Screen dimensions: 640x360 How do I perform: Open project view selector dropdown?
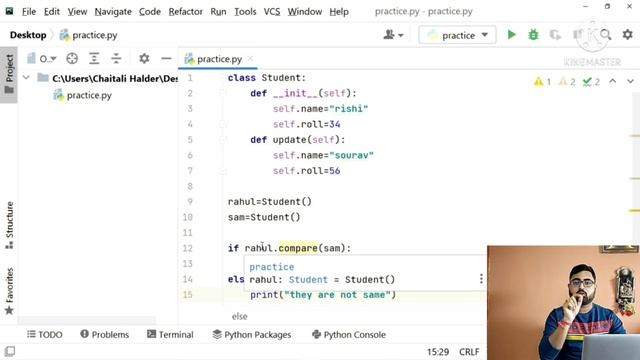point(42,59)
